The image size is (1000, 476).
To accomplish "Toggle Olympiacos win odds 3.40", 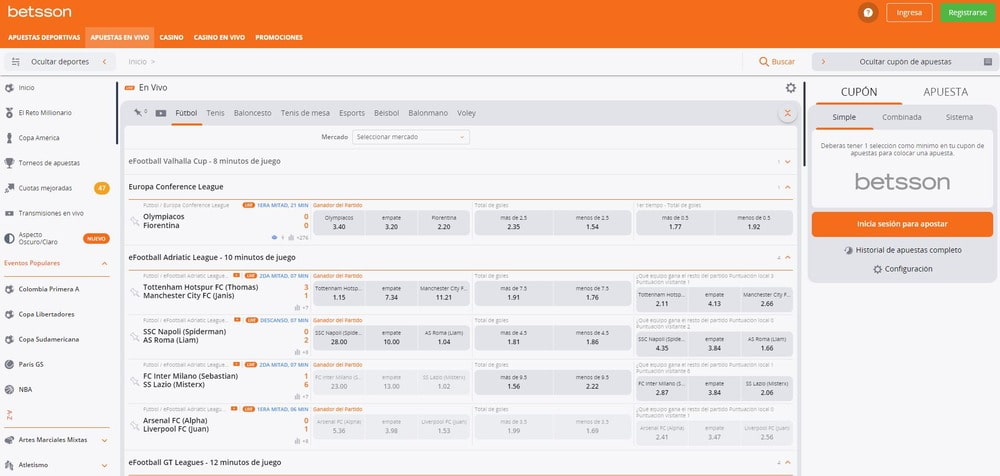I will tap(339, 223).
